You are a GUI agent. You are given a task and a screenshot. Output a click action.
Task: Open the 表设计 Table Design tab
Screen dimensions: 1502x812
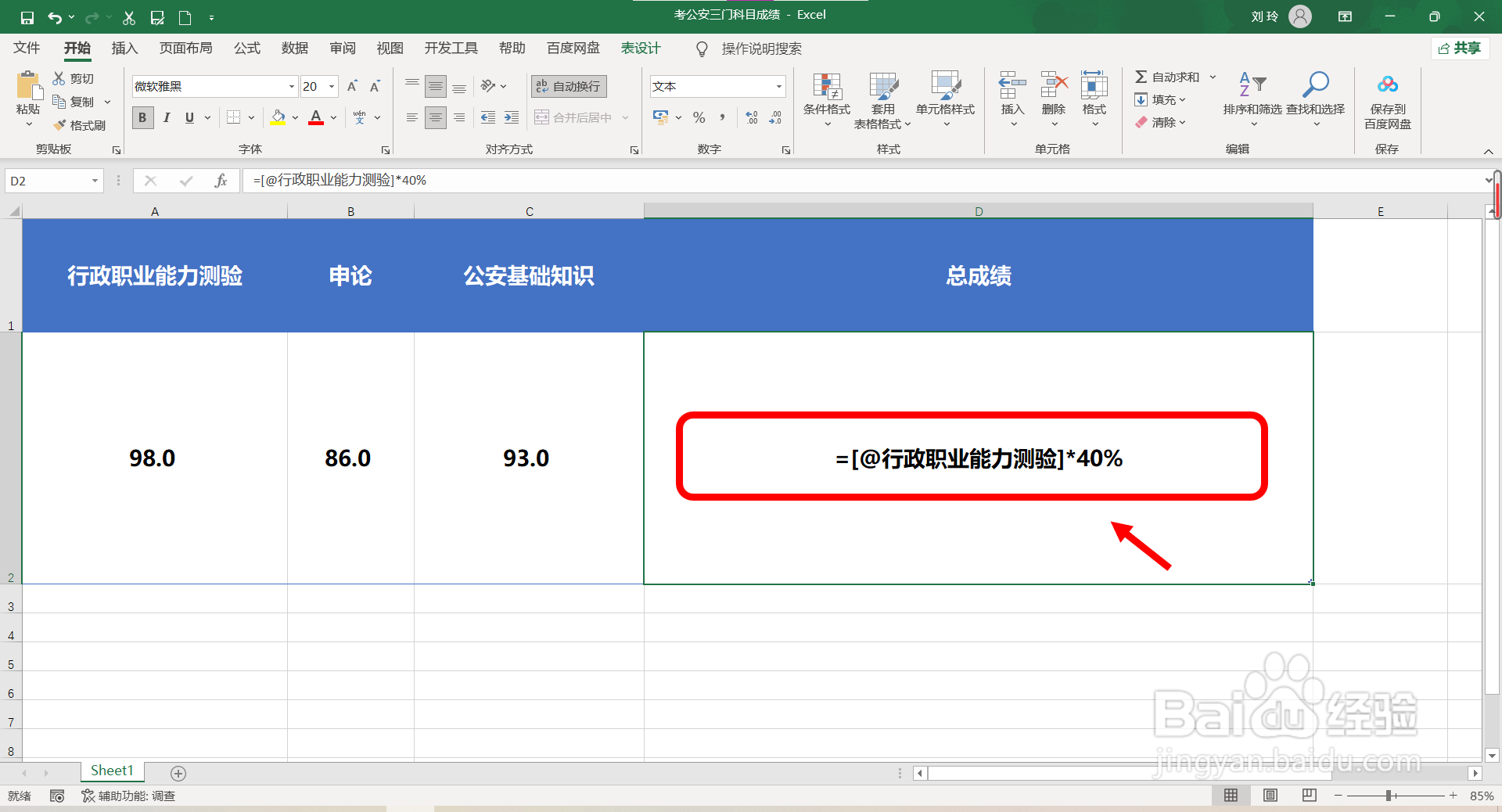(641, 48)
